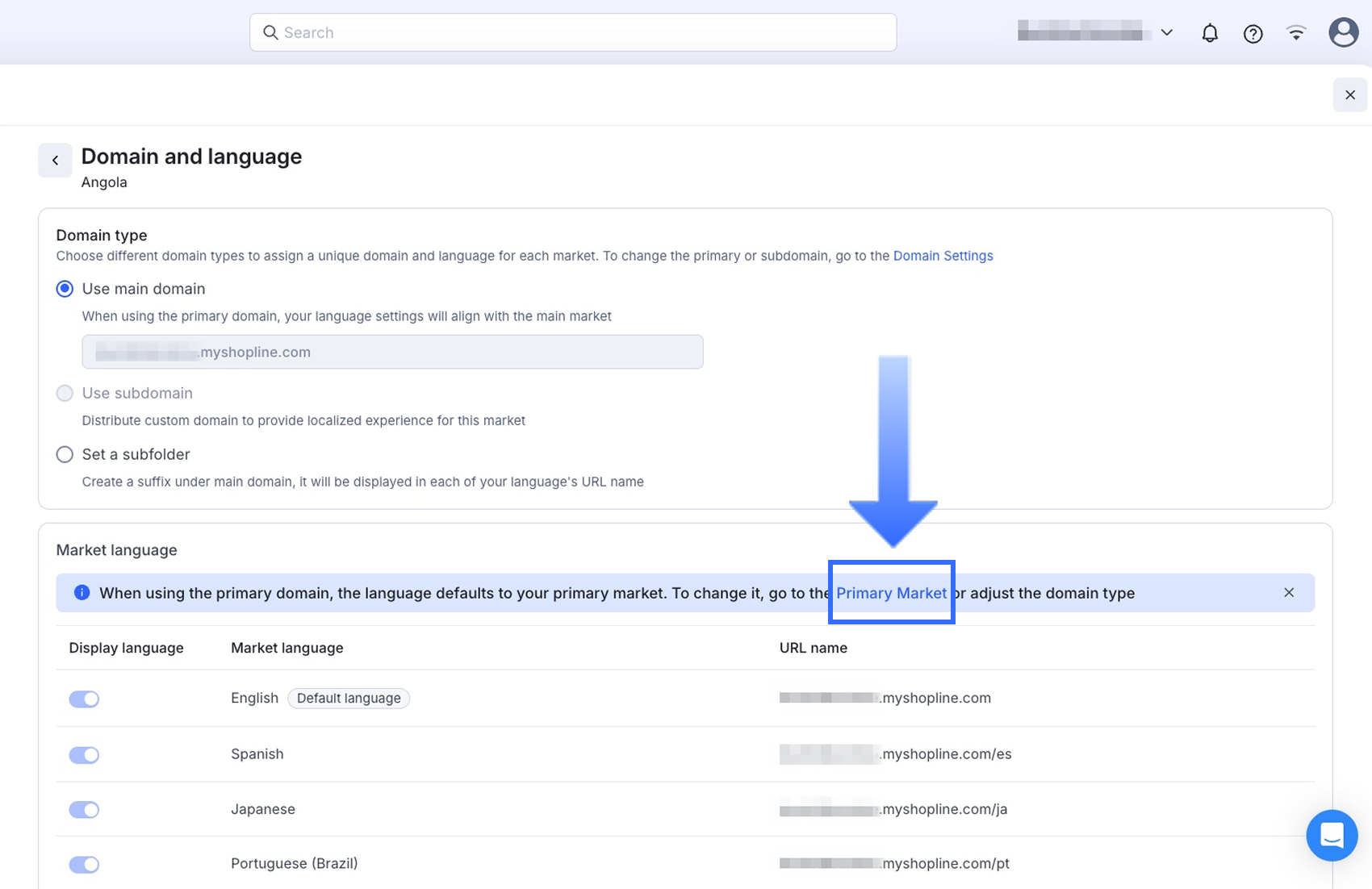
Task: Turn off Portuguese (Brazil) display language
Action: pyautogui.click(x=84, y=865)
